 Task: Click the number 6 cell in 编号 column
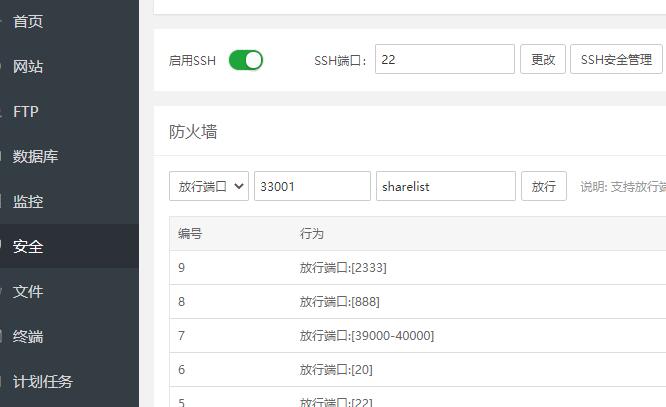click(x=181, y=370)
